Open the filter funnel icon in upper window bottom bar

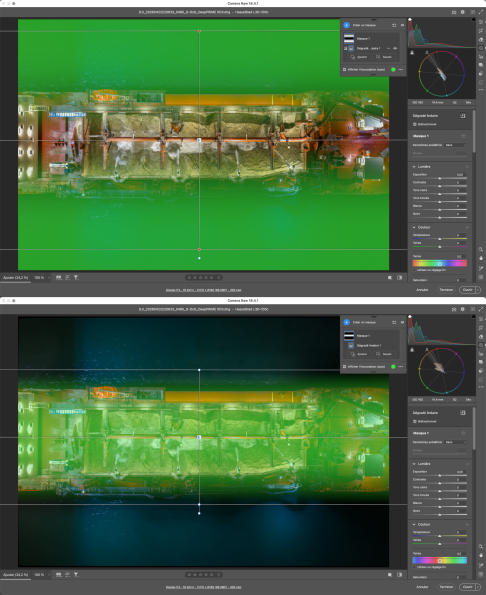76,278
